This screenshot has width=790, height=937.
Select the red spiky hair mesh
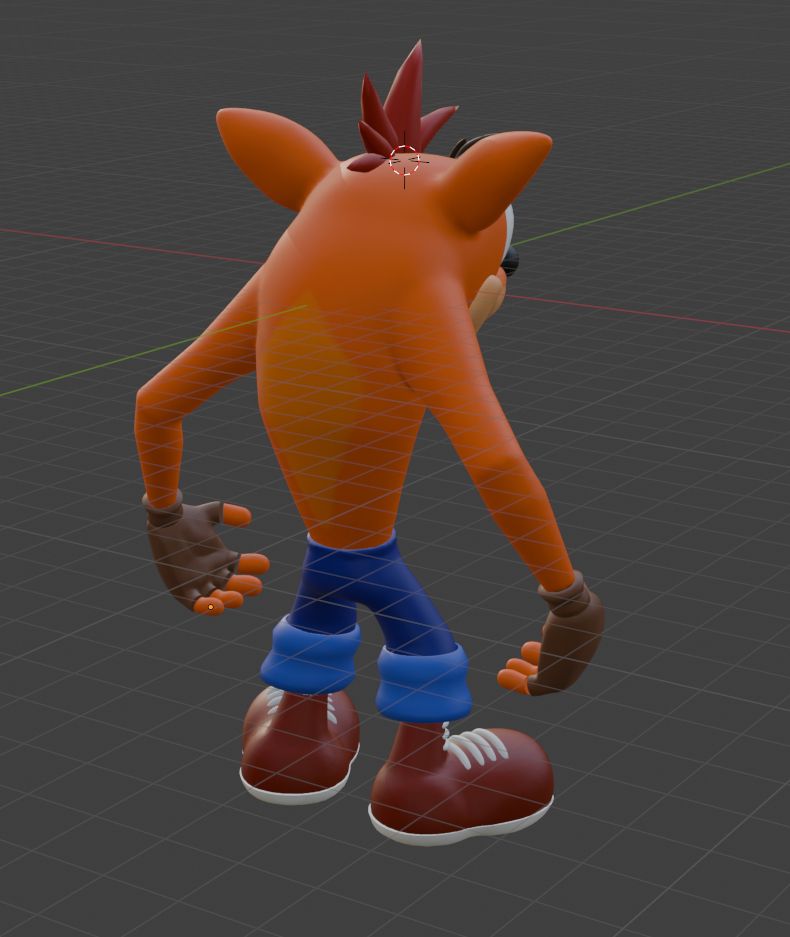pos(402,105)
